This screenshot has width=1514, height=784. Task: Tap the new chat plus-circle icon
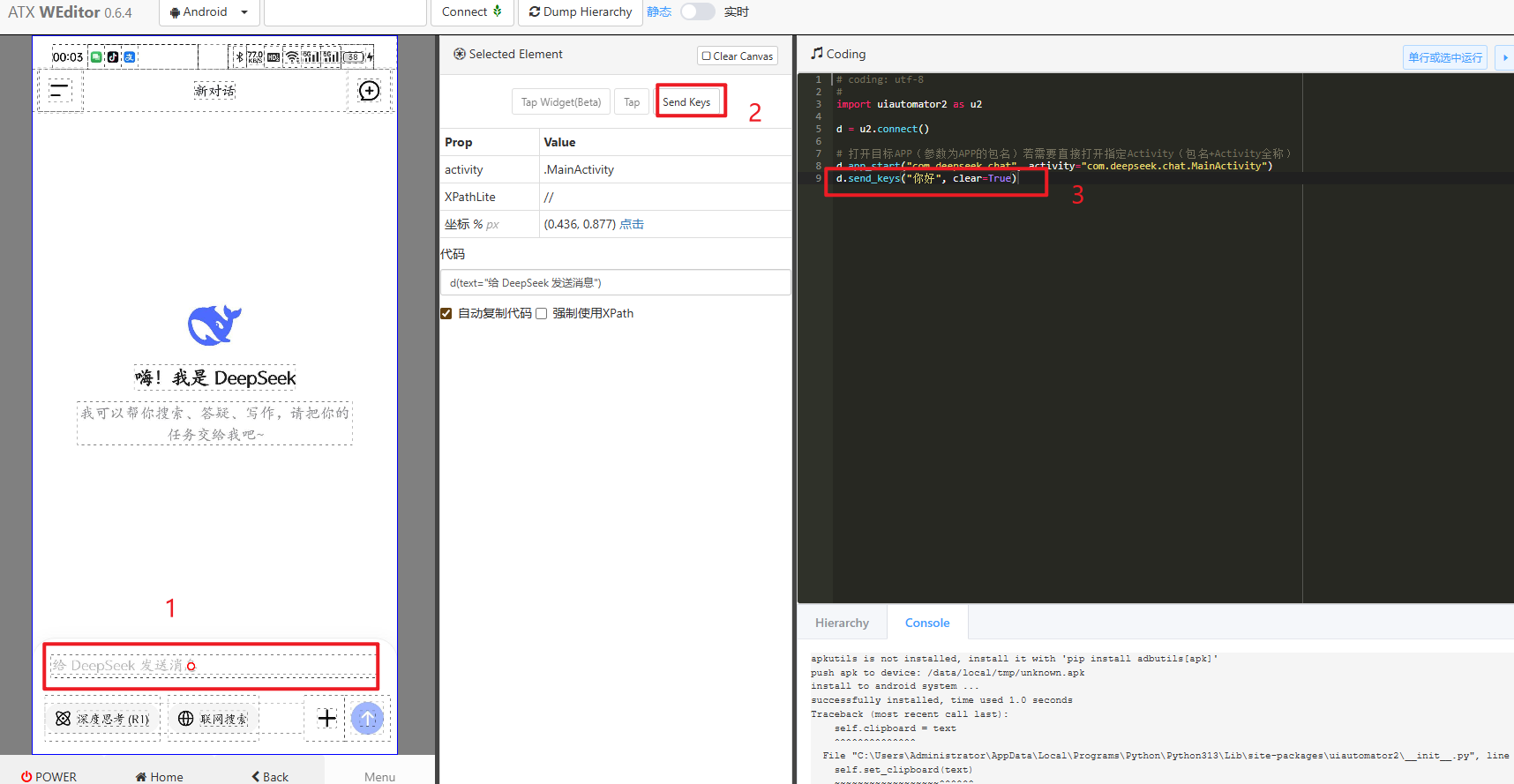[x=369, y=91]
